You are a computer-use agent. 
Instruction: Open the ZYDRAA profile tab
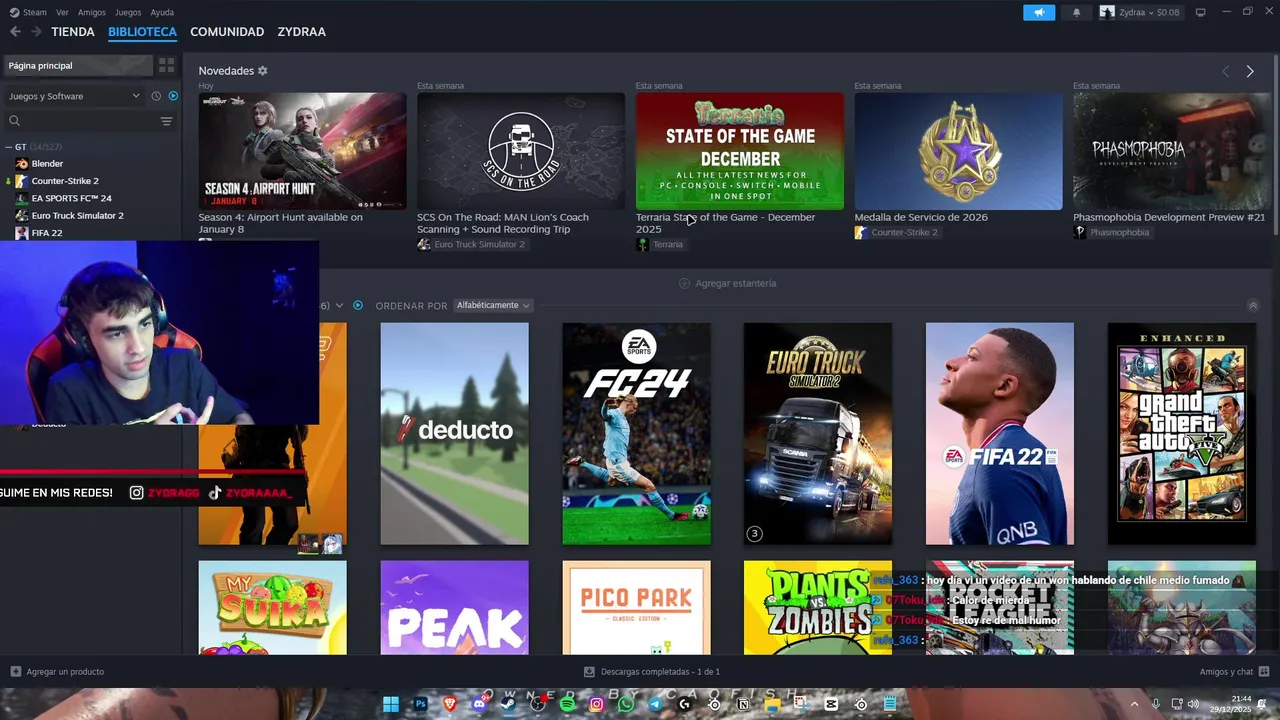[x=301, y=32]
